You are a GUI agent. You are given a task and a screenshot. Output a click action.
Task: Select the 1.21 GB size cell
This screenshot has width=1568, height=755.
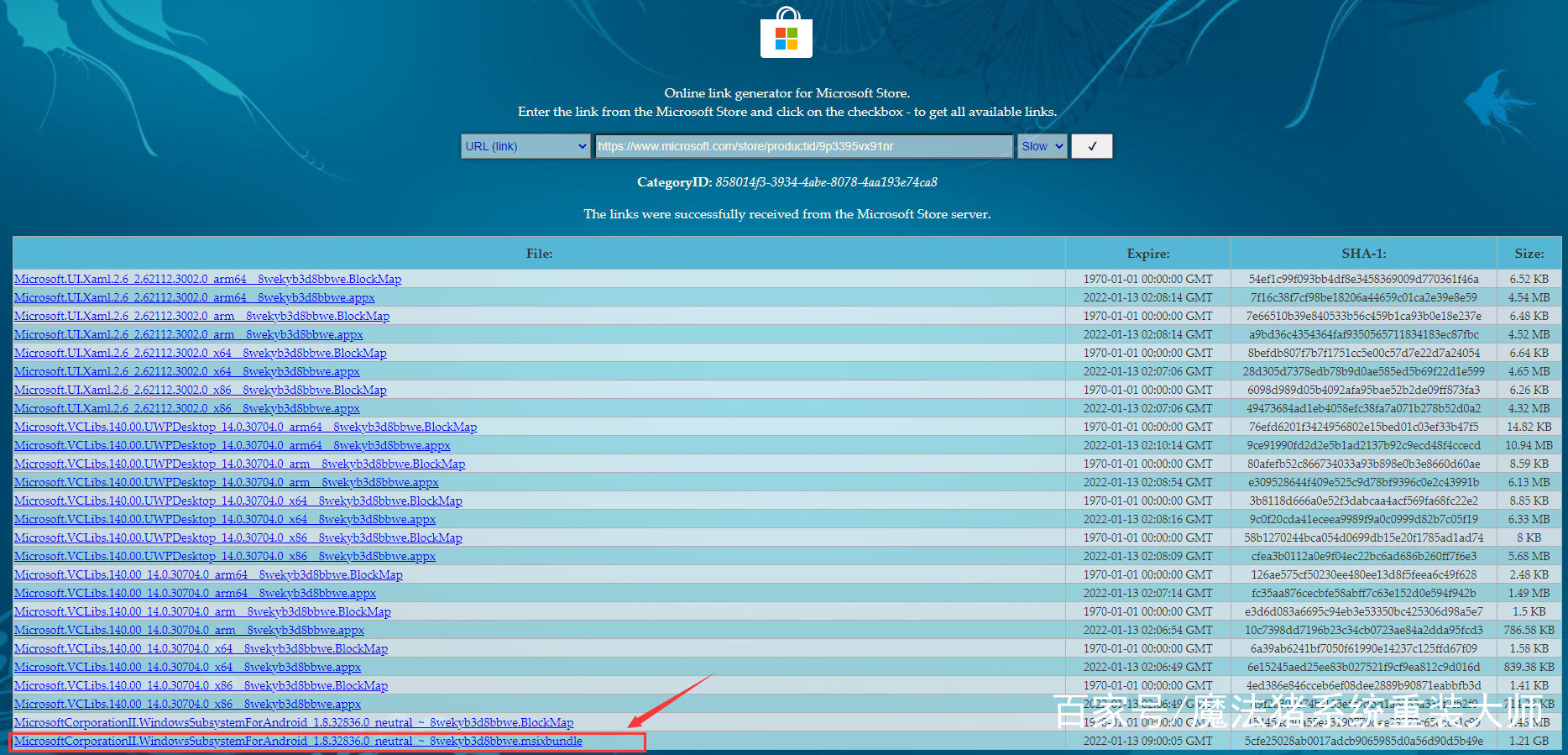[x=1529, y=741]
